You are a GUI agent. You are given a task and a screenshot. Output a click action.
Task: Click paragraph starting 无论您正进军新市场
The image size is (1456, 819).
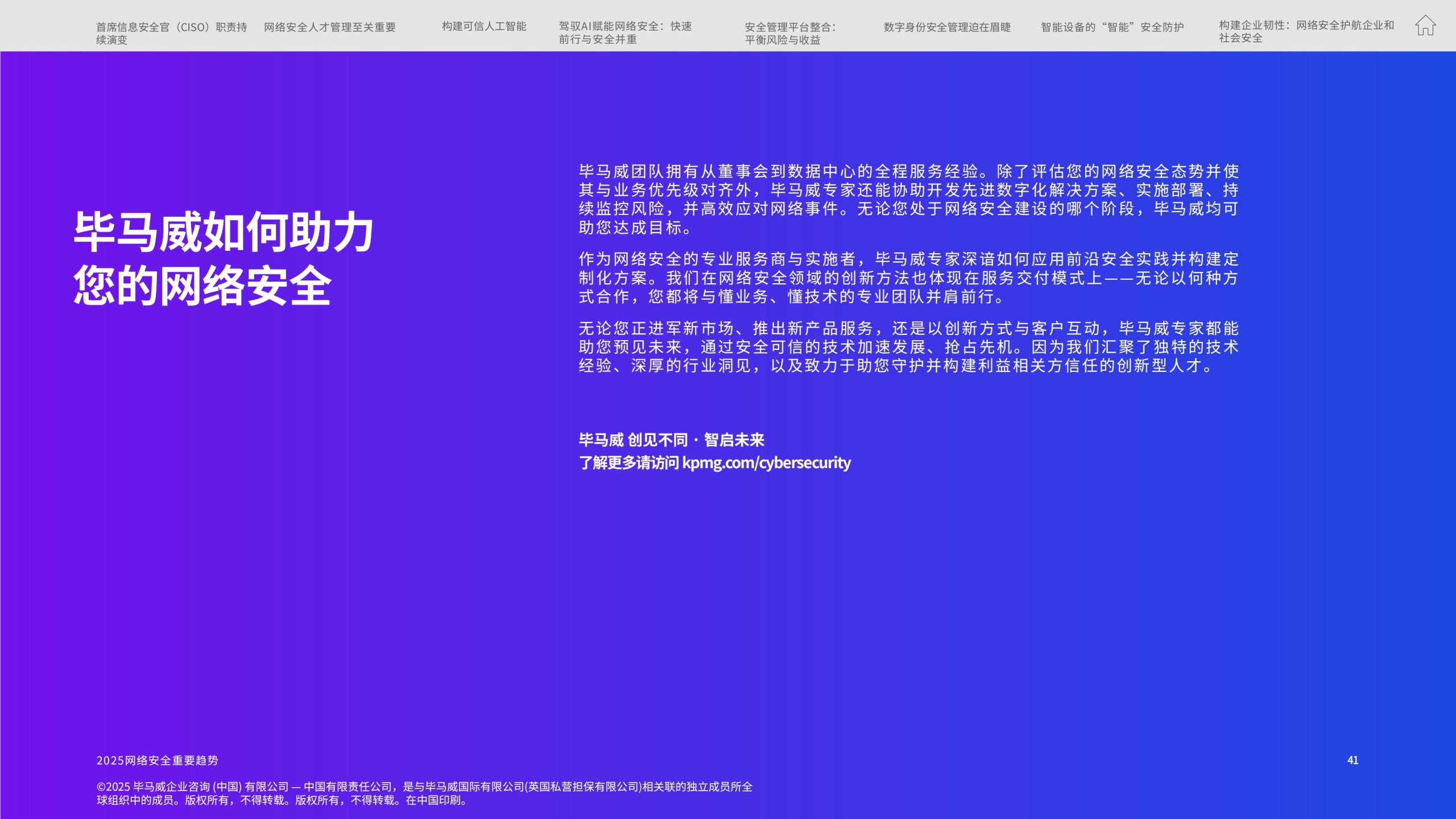(908, 346)
